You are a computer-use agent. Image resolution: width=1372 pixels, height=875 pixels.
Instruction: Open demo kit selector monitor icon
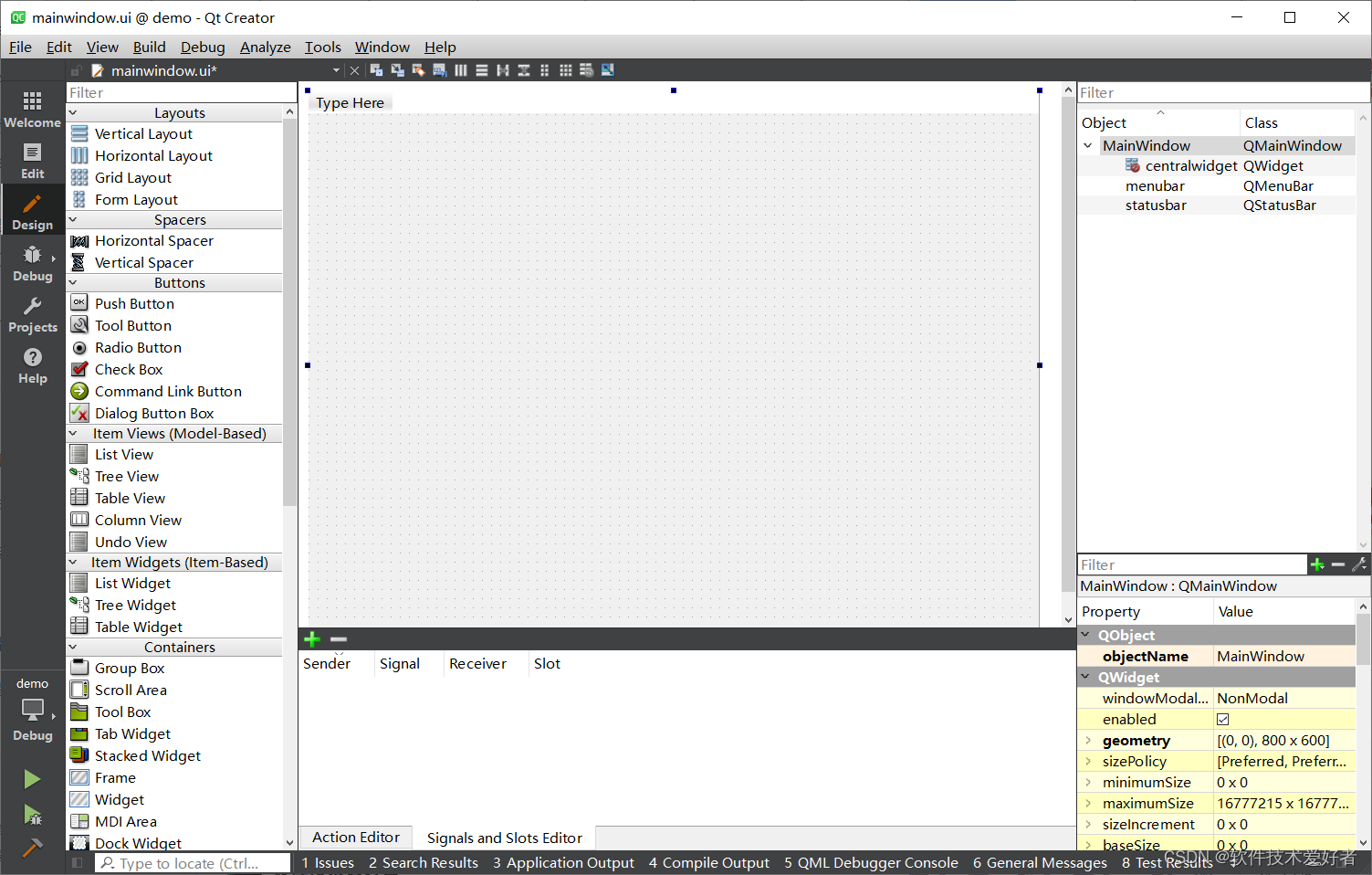(32, 710)
